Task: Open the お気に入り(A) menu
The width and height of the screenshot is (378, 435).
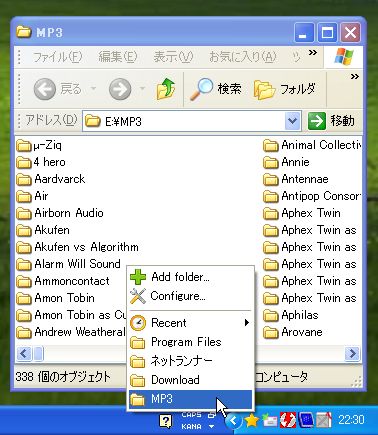Action: (242, 57)
